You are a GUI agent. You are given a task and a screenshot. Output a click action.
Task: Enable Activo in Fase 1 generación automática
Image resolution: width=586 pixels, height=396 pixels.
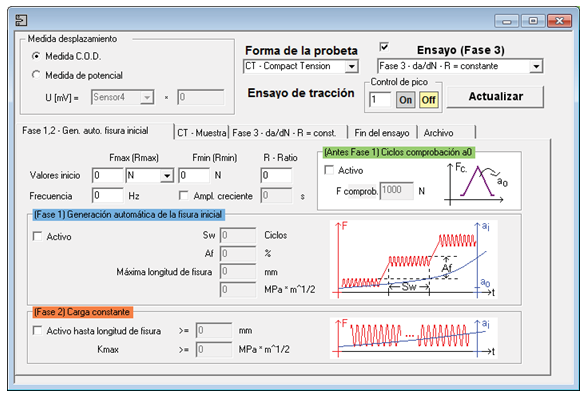(x=37, y=236)
